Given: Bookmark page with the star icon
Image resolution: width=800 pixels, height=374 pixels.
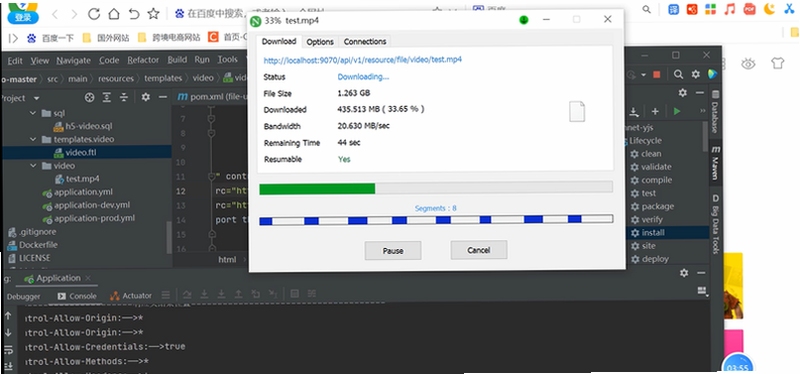Looking at the screenshot, I should (153, 14).
